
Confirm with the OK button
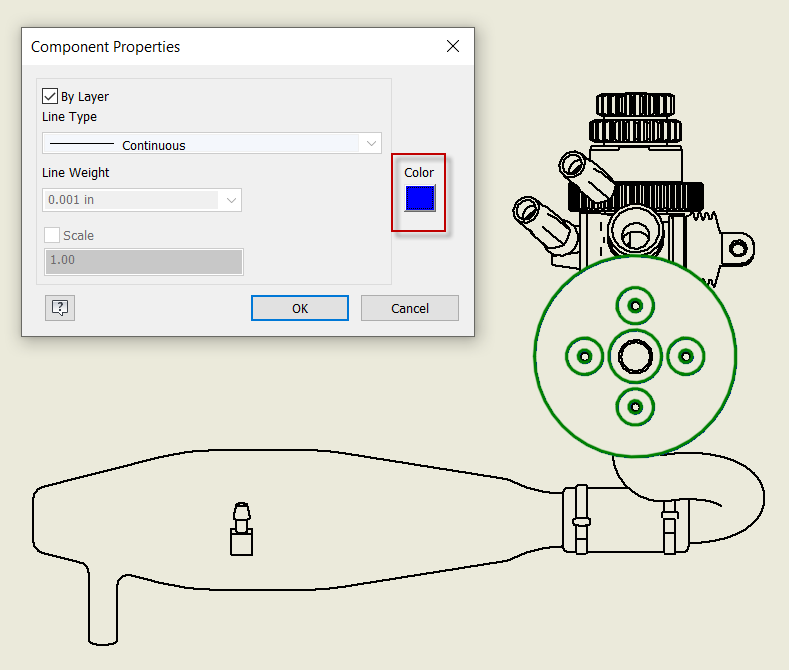(x=300, y=308)
